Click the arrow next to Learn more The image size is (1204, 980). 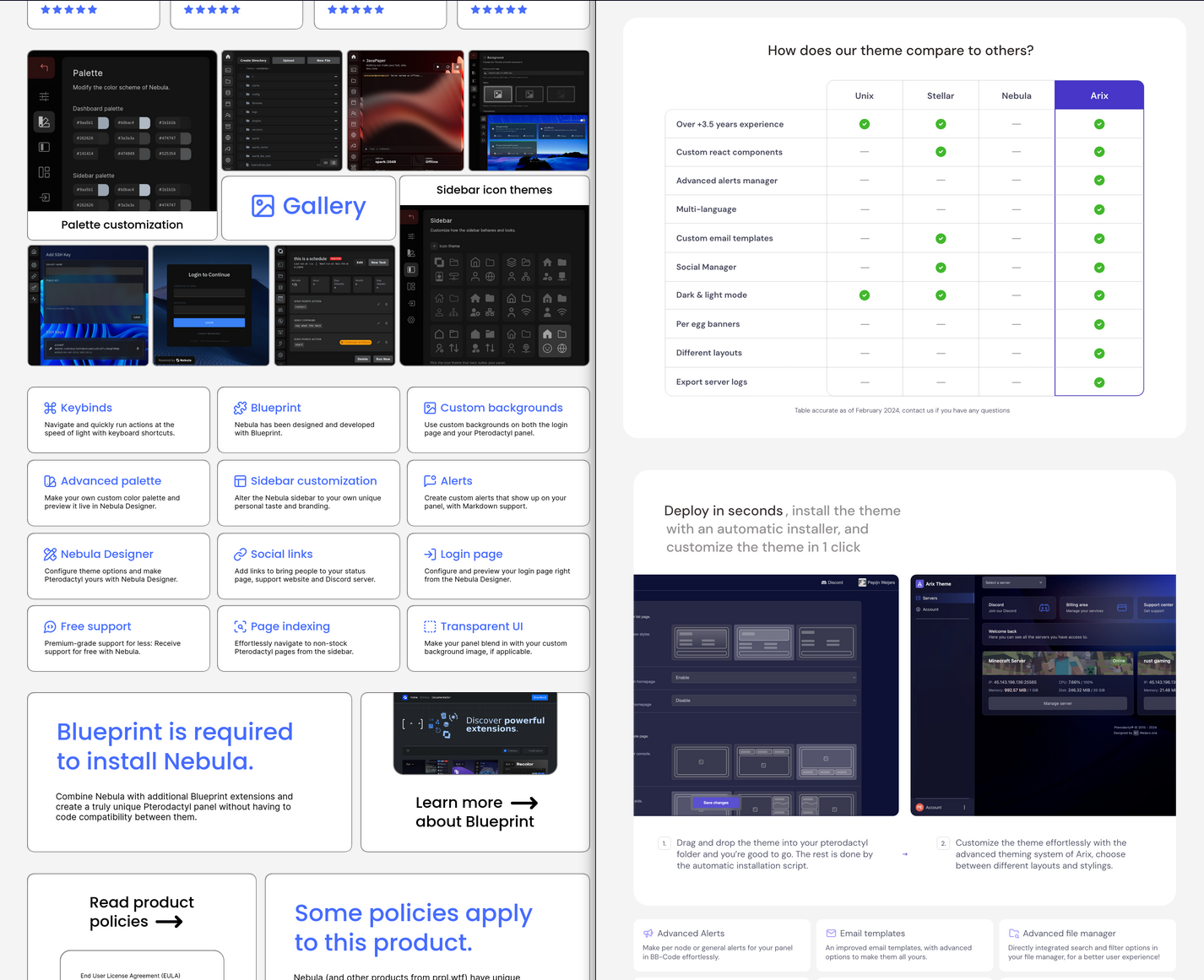524,804
